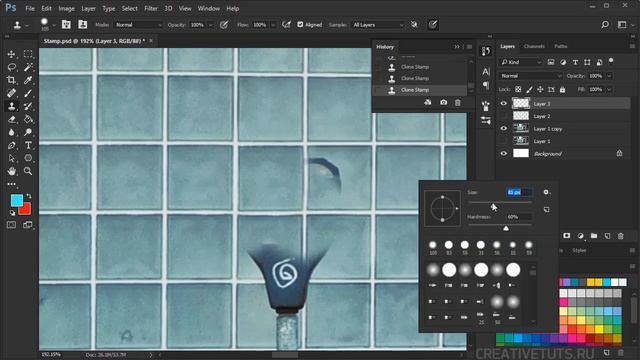
Task: Create a new group folder
Action: coord(593,236)
